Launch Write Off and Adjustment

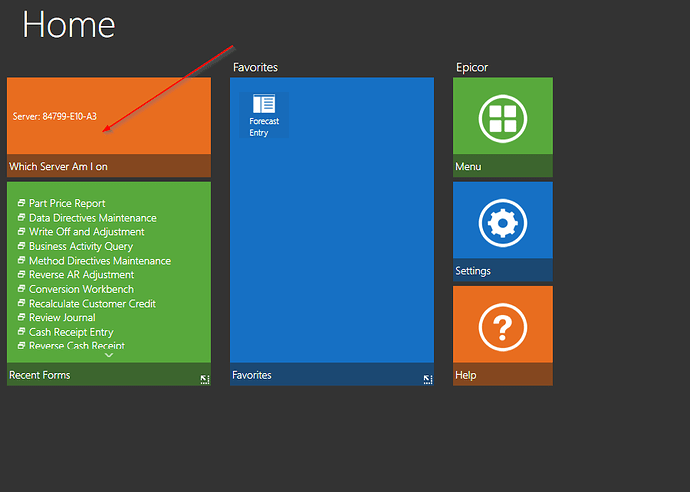pyautogui.click(x=87, y=232)
